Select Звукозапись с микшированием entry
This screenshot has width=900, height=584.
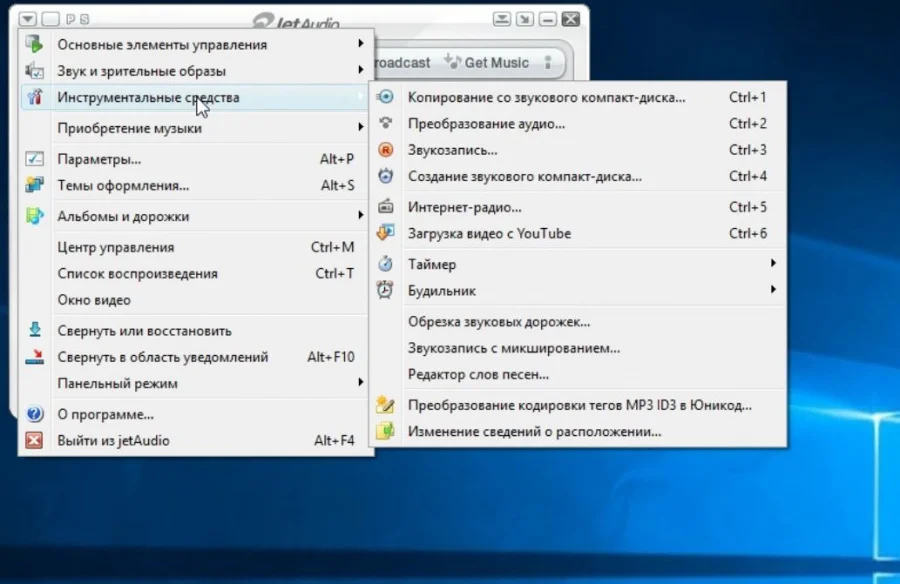click(578, 349)
